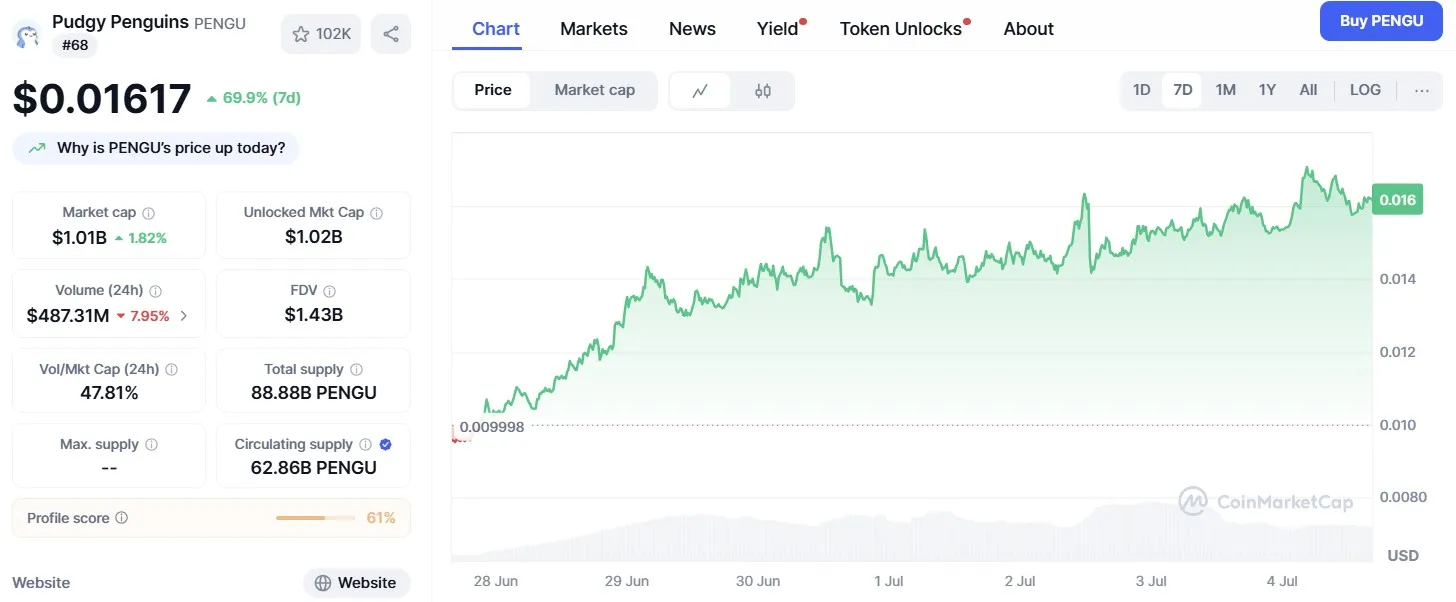
Task: Click the verified badge on Circulating supply
Action: point(386,445)
